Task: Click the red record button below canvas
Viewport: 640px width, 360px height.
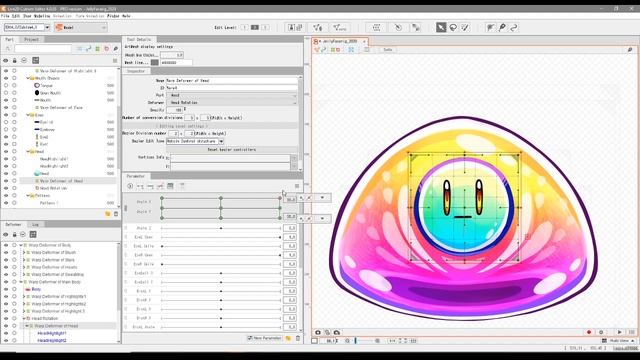Action: [589, 332]
